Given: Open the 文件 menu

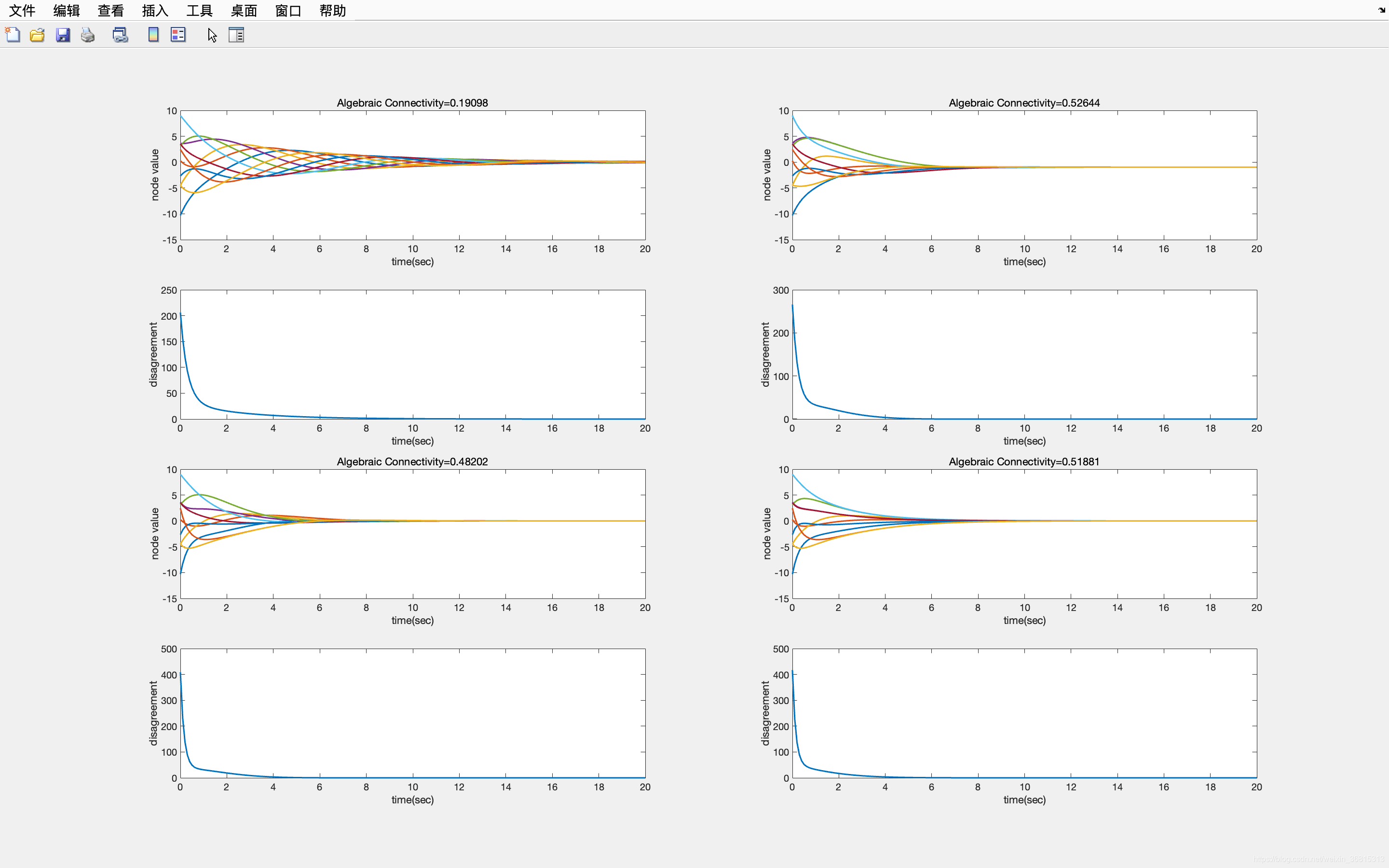Looking at the screenshot, I should [21, 10].
